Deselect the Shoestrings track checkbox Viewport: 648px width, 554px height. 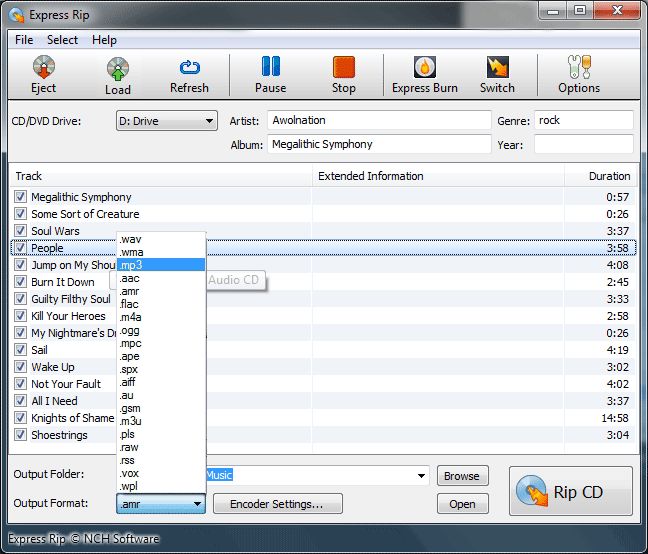pos(21,435)
